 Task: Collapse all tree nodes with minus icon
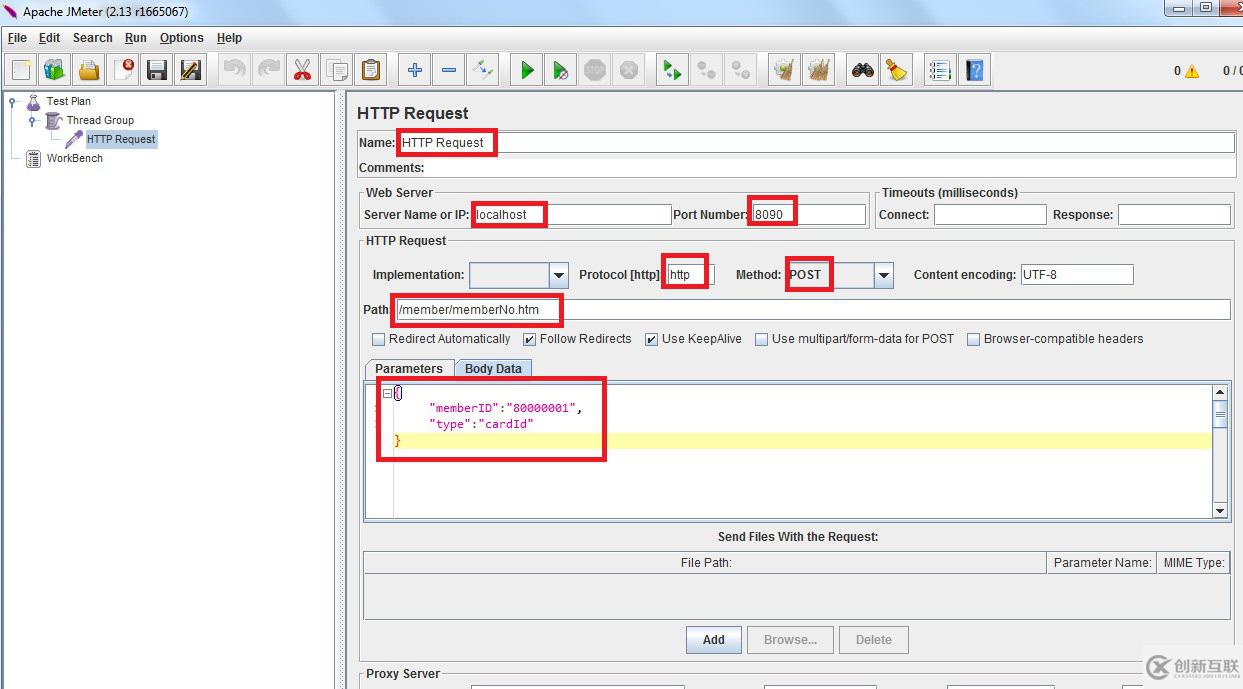449,70
